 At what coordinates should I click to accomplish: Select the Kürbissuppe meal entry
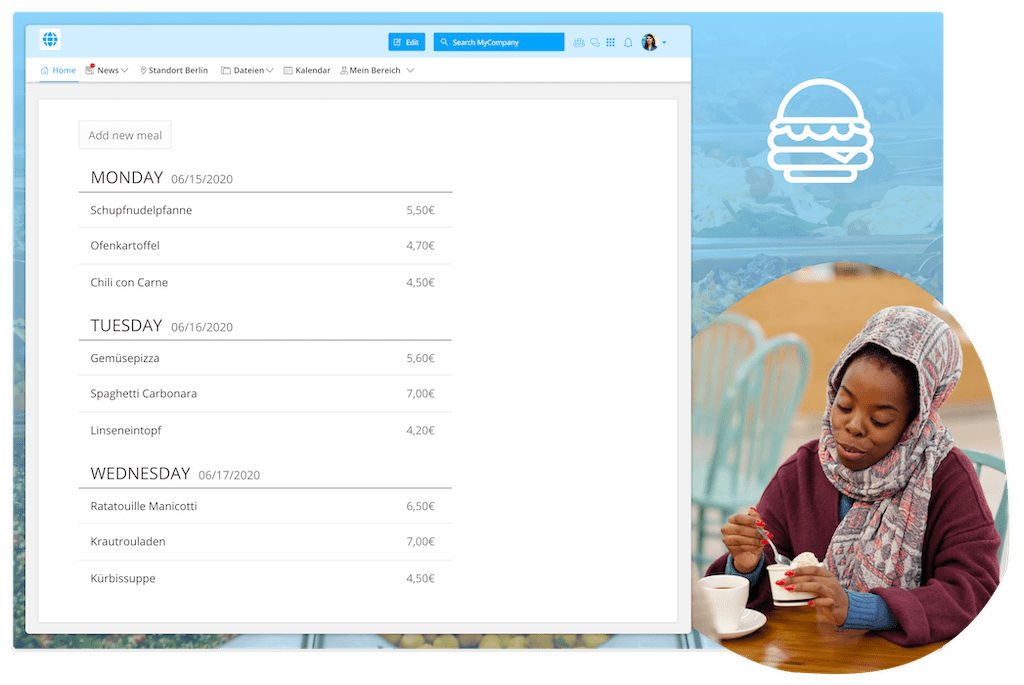tap(264, 578)
